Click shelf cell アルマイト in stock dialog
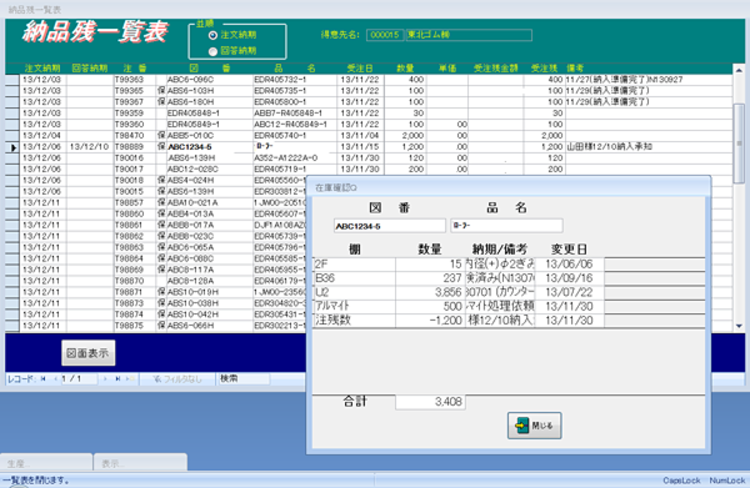750x488 pixels. (354, 306)
